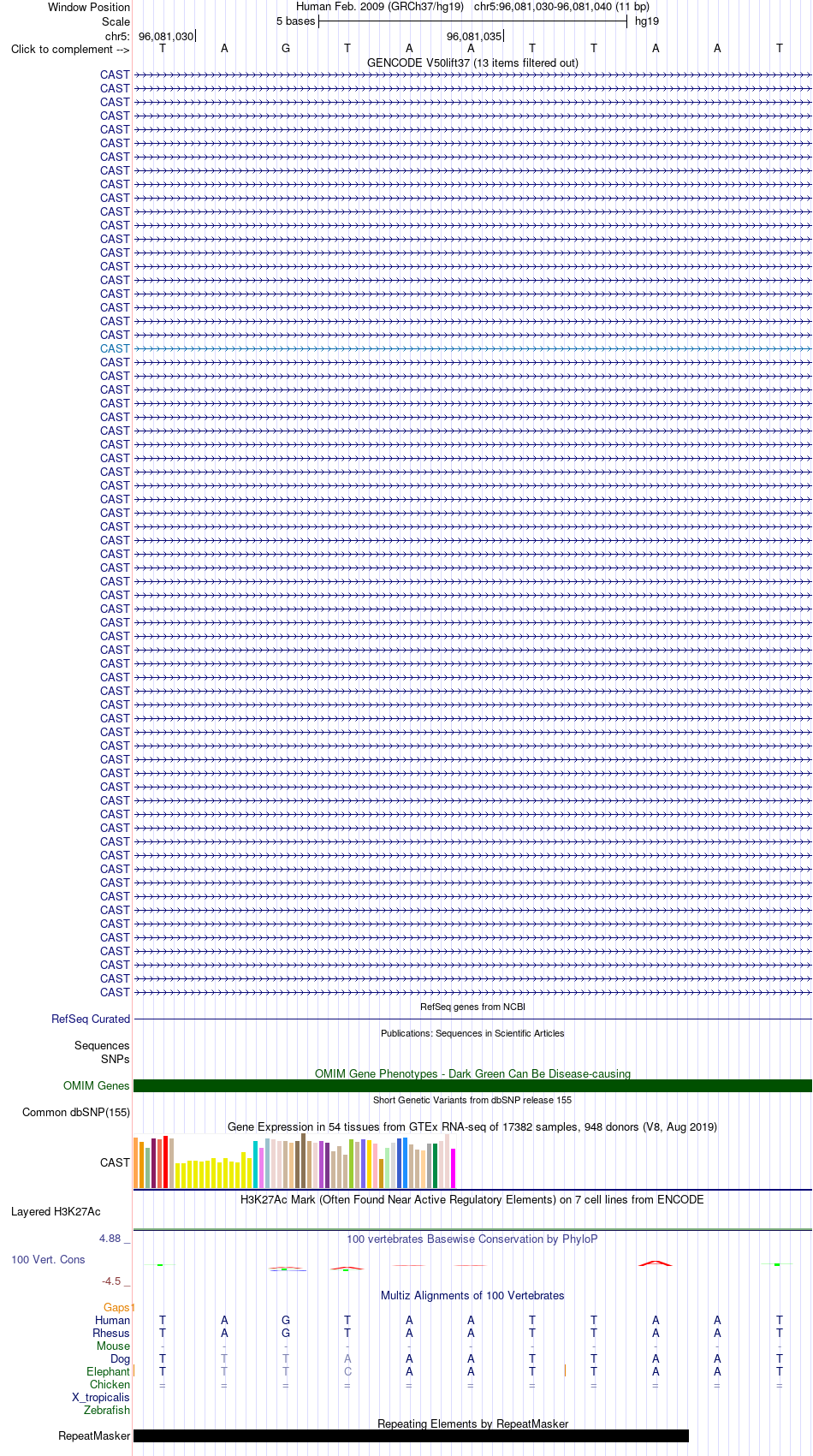Open the 'H3K27Ac Mark' ENCODE track title
This screenshot has width=813, height=1456.
coord(472,1199)
